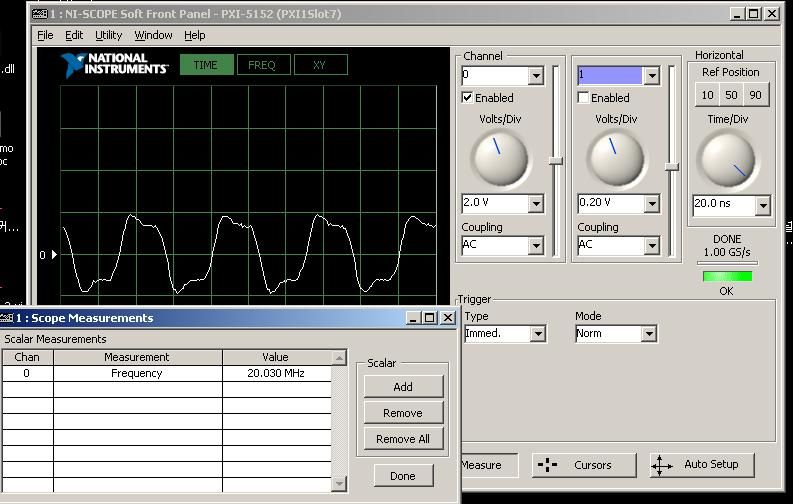The width and height of the screenshot is (793, 504).
Task: Click the channel 0 ground marker arrow
Action: coord(54,255)
